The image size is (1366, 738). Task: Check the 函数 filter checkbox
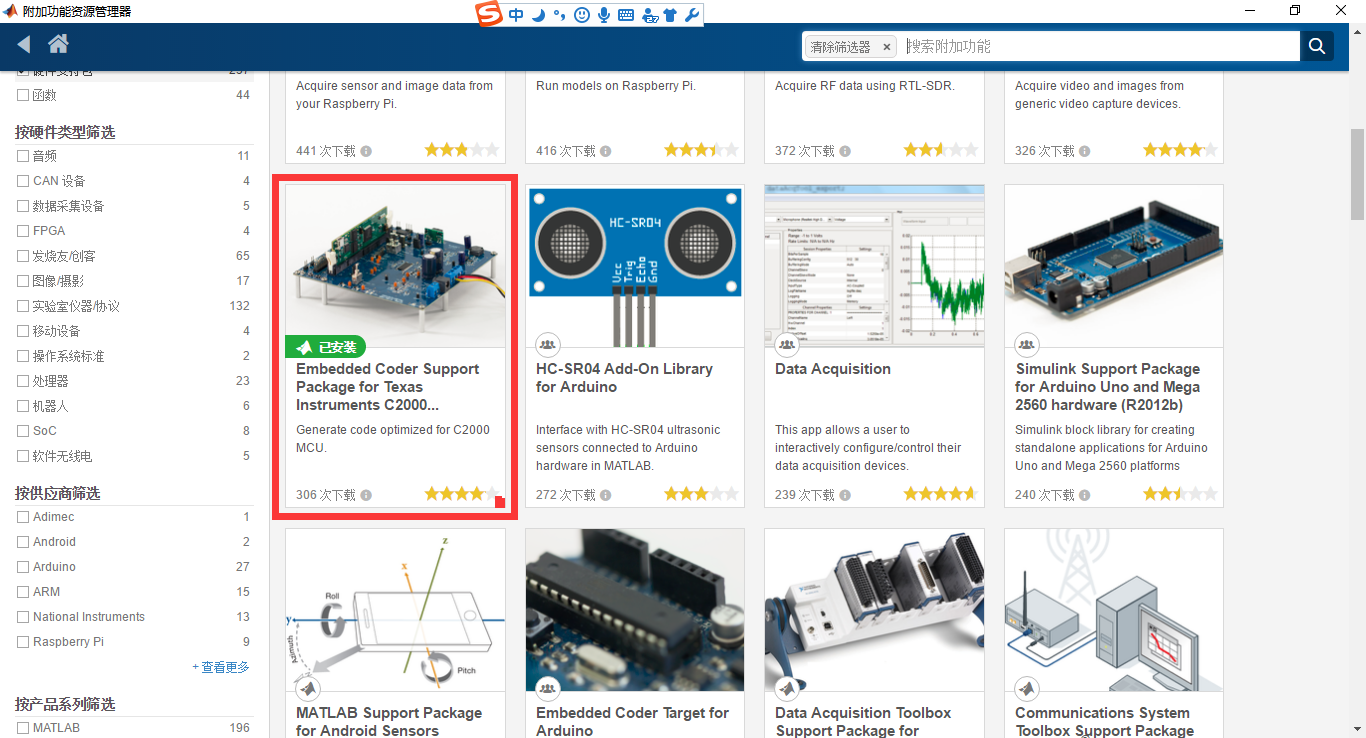pos(23,96)
